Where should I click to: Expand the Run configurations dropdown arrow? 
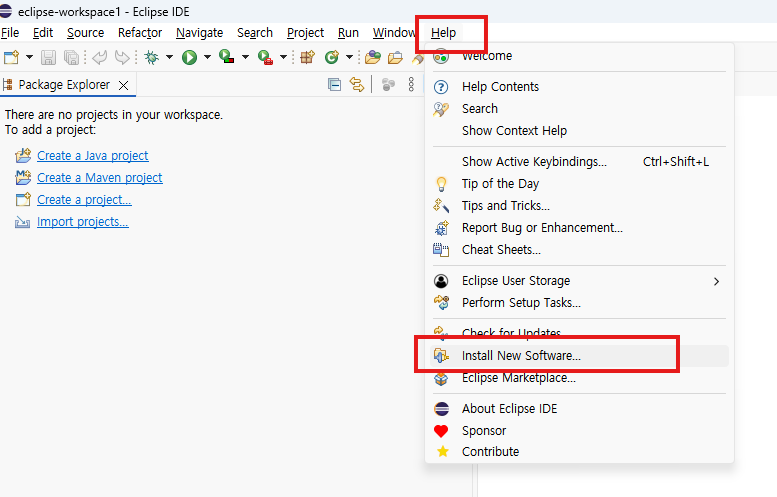[x=207, y=57]
